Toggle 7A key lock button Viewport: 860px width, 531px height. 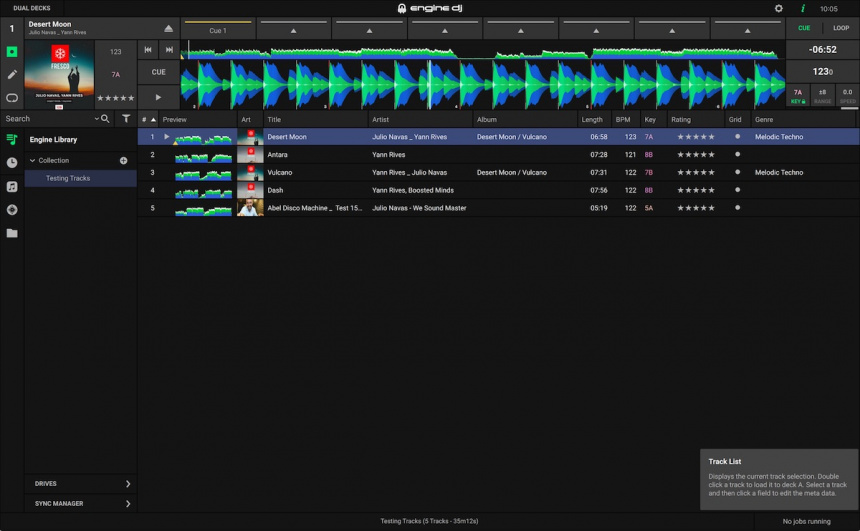click(x=798, y=95)
